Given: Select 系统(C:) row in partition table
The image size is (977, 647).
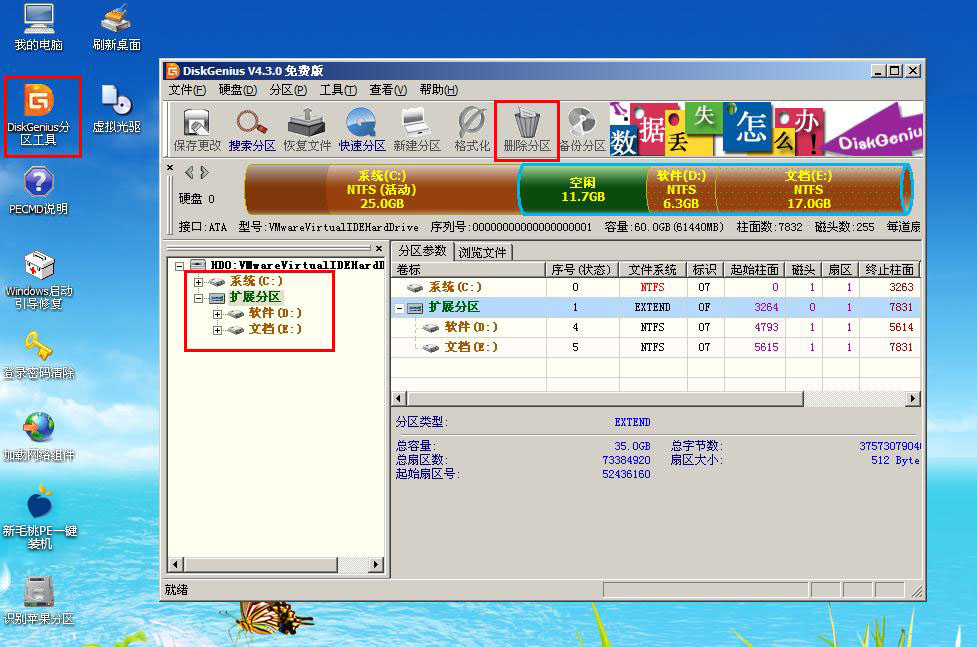Looking at the screenshot, I should (655, 287).
